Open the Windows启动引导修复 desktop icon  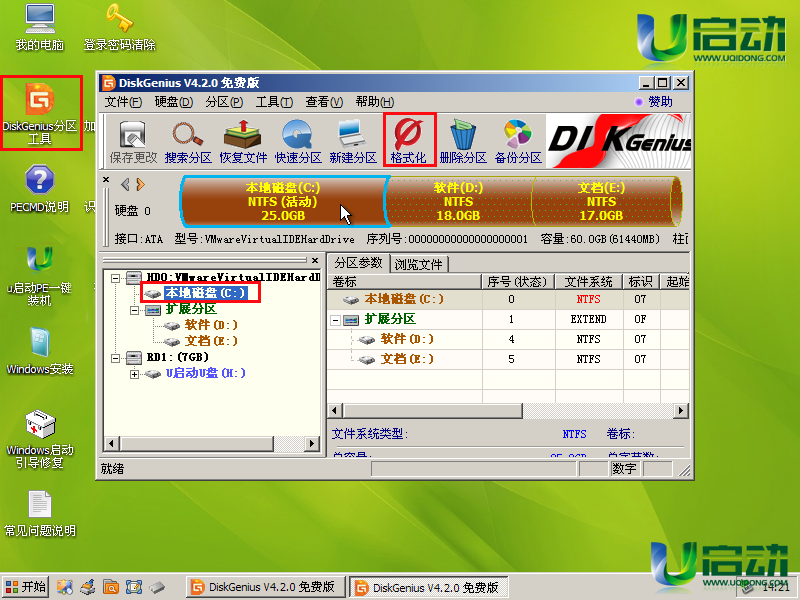[40, 439]
